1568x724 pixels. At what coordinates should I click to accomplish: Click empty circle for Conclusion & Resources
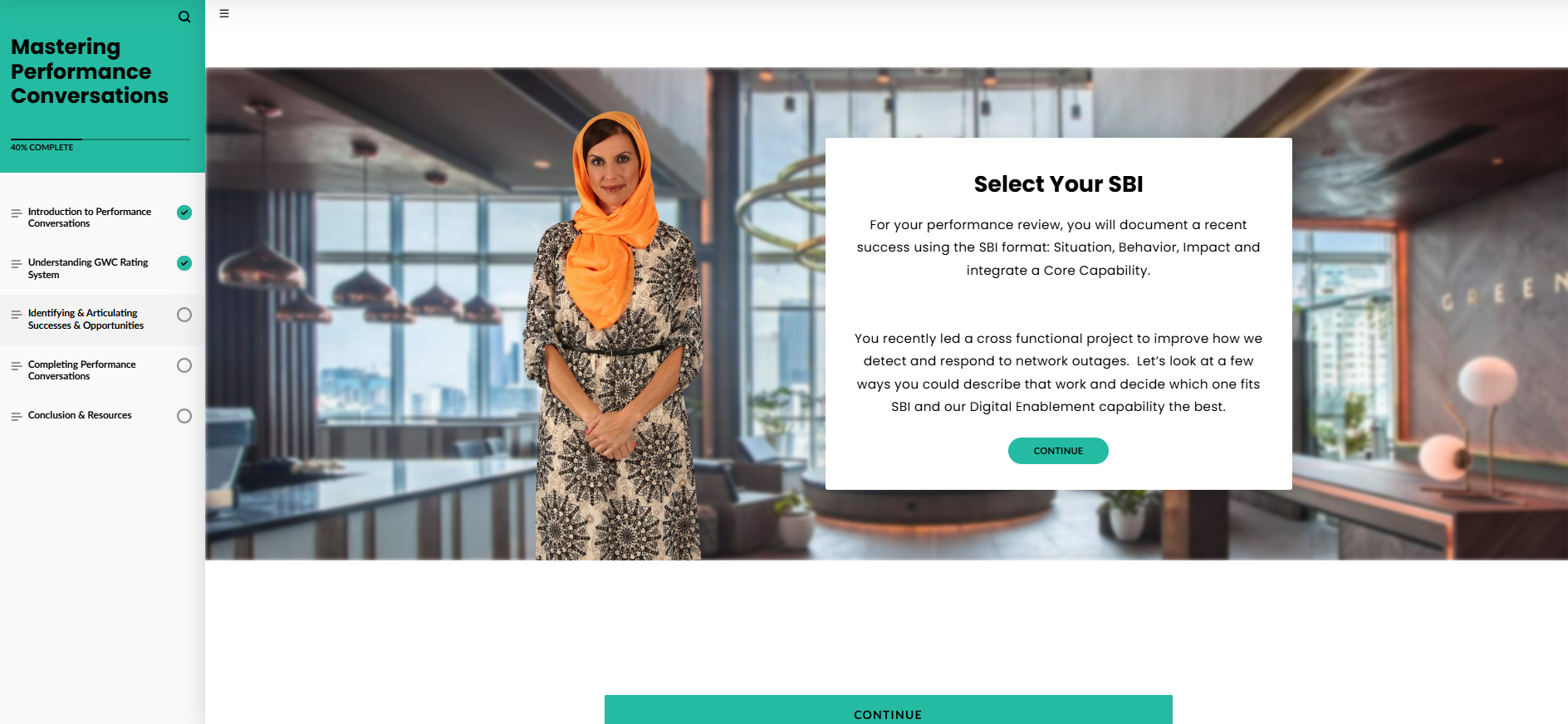click(184, 416)
